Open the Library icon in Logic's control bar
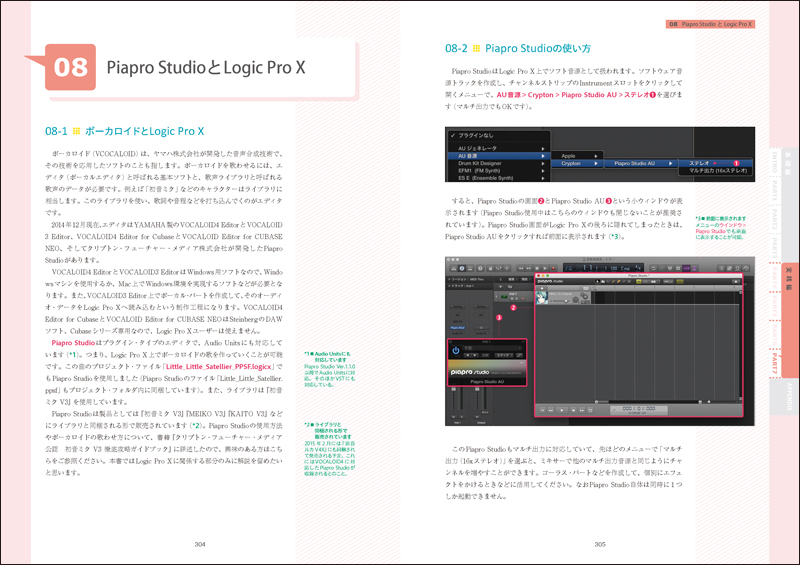This screenshot has height=565, width=800. (x=453, y=268)
